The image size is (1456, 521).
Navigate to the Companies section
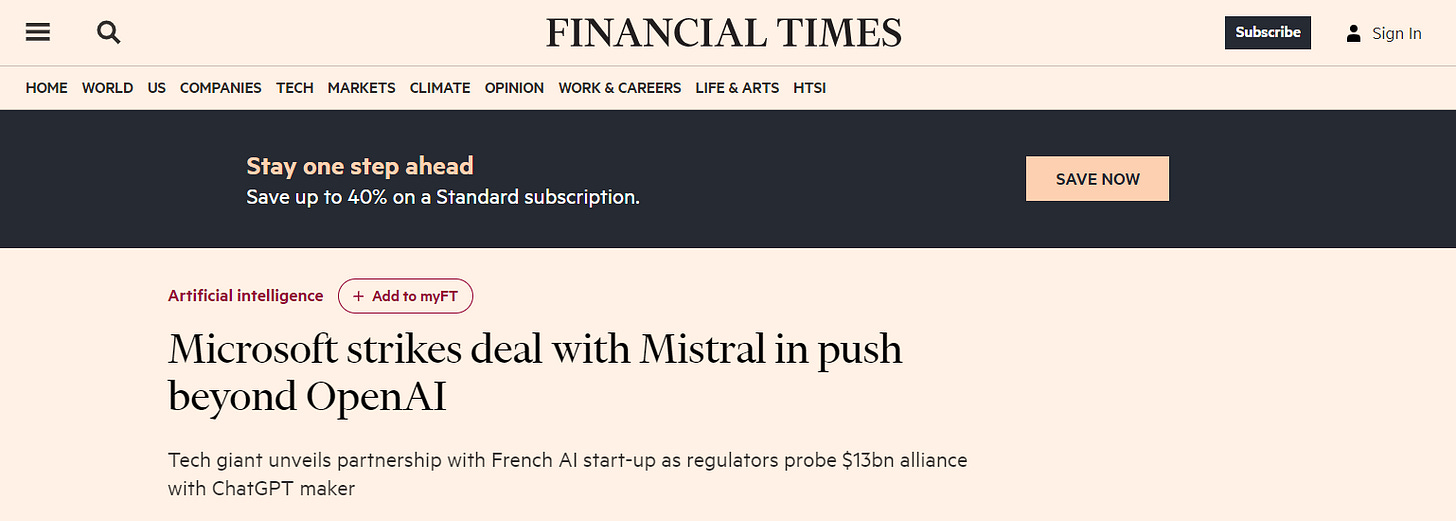220,88
